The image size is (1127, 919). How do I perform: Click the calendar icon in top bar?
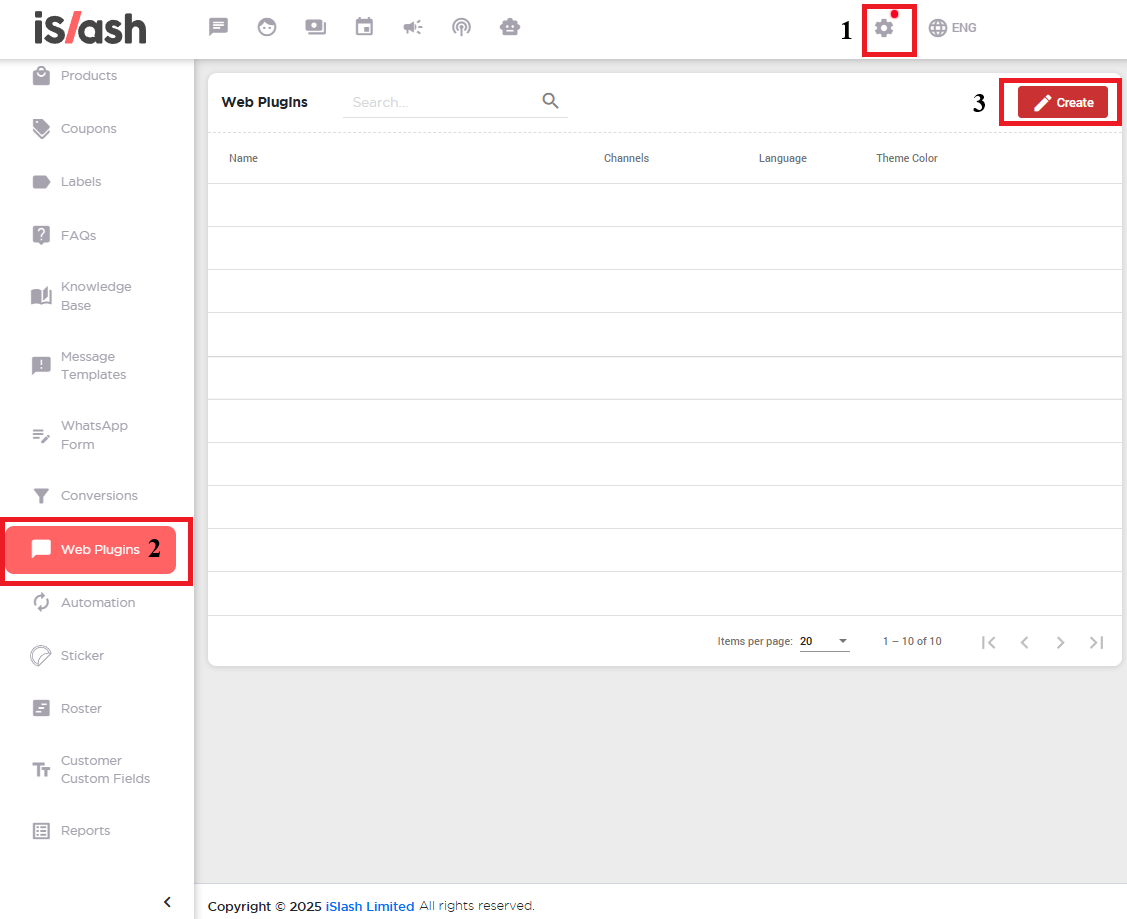364,27
